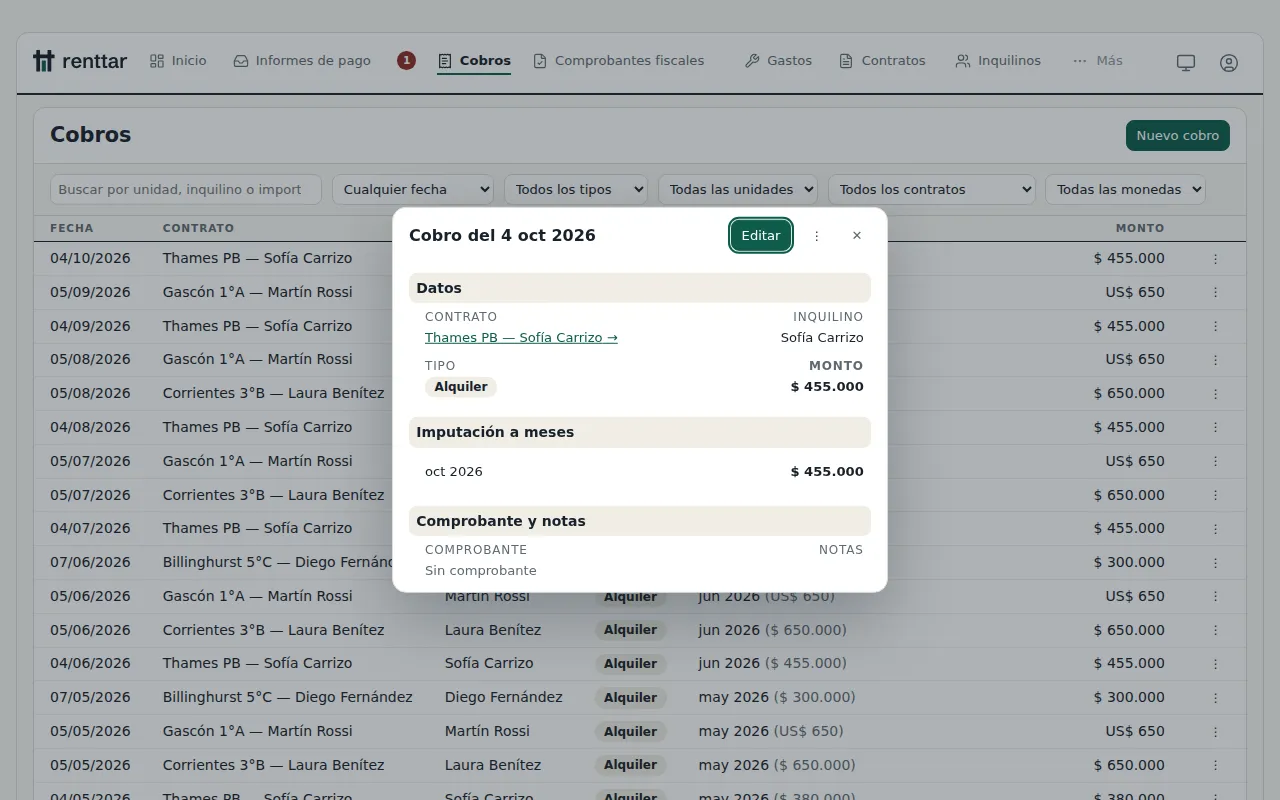The height and width of the screenshot is (800, 1280).
Task: Open the modal's three-dot options menu
Action: tap(817, 236)
